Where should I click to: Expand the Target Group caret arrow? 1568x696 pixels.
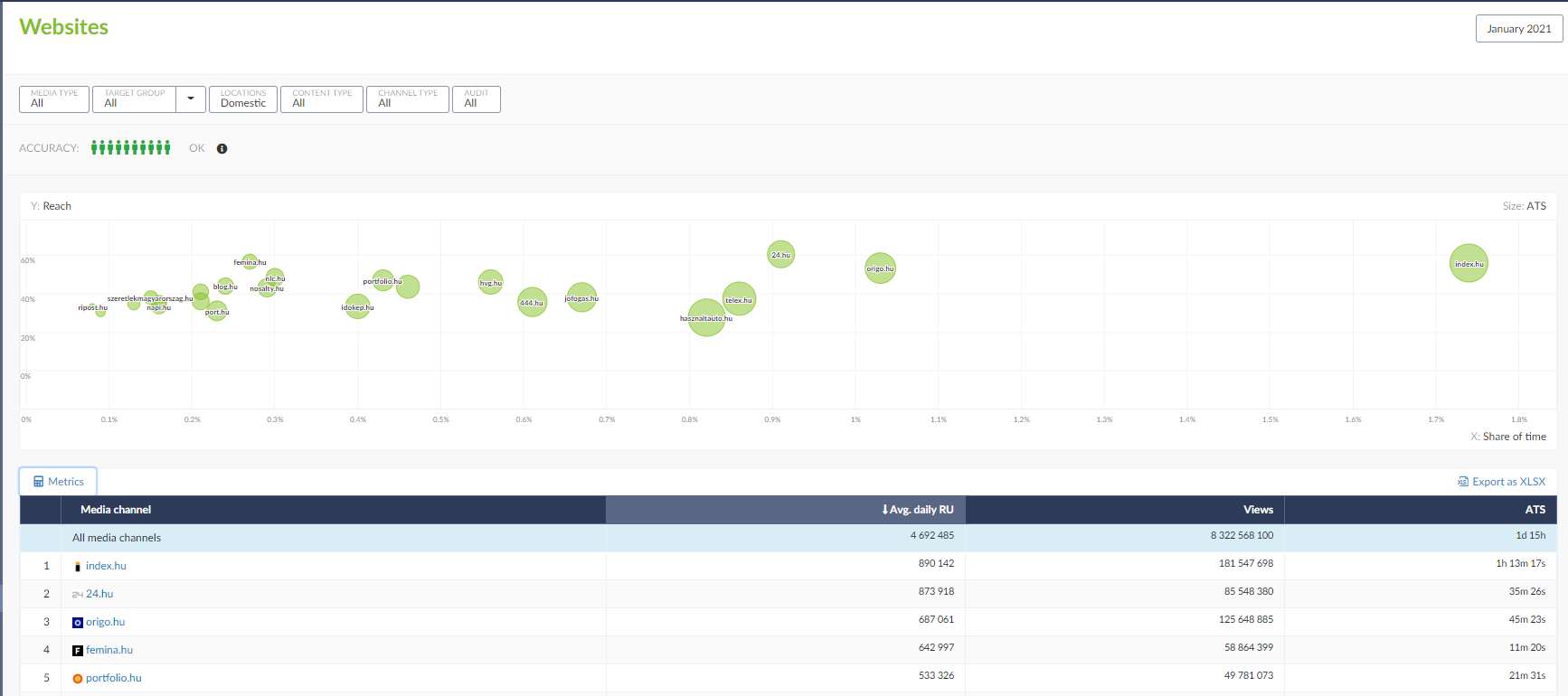point(191,99)
